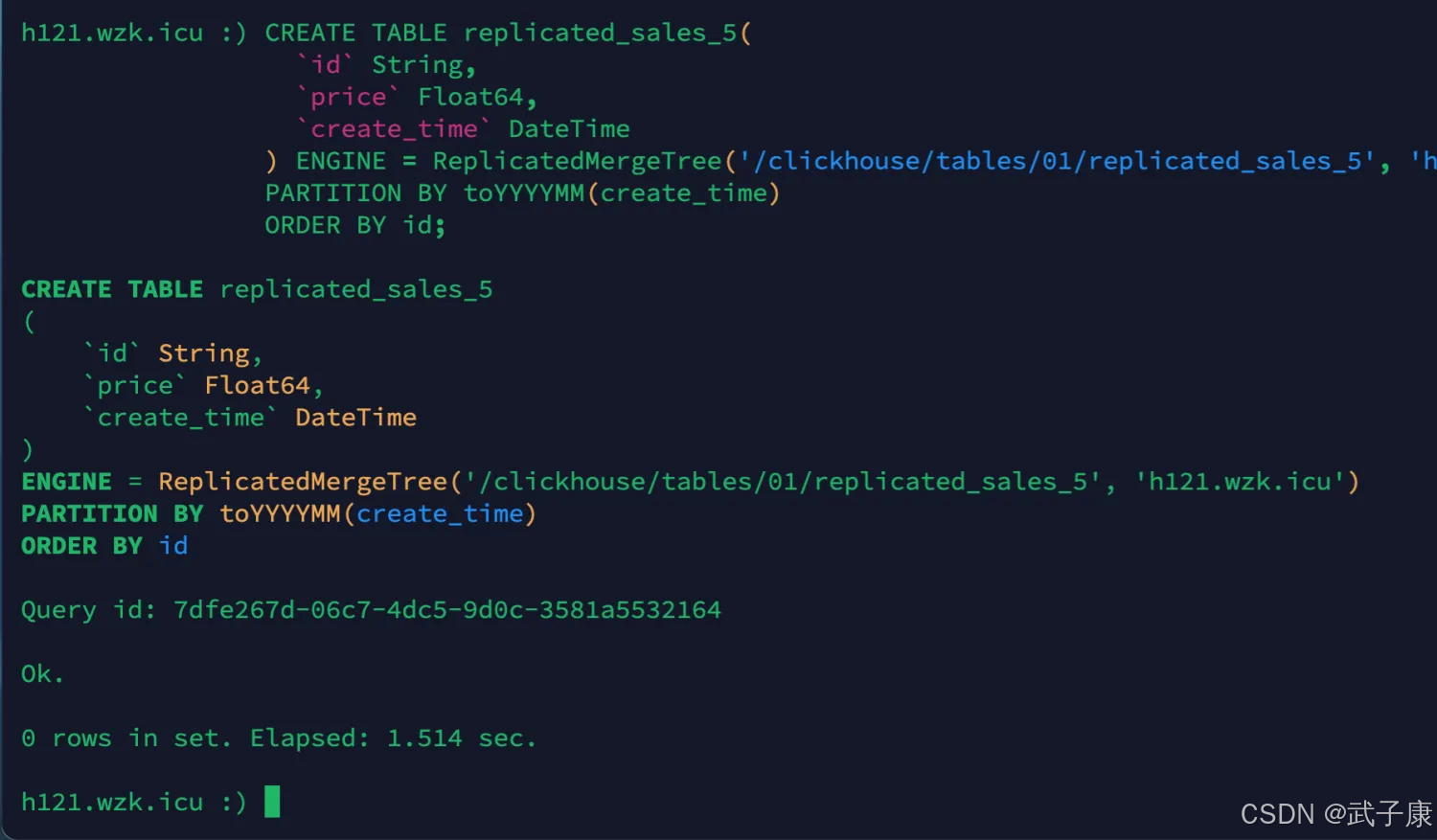Click the blue id after ORDER BY
This screenshot has height=840, width=1437.
point(173,546)
